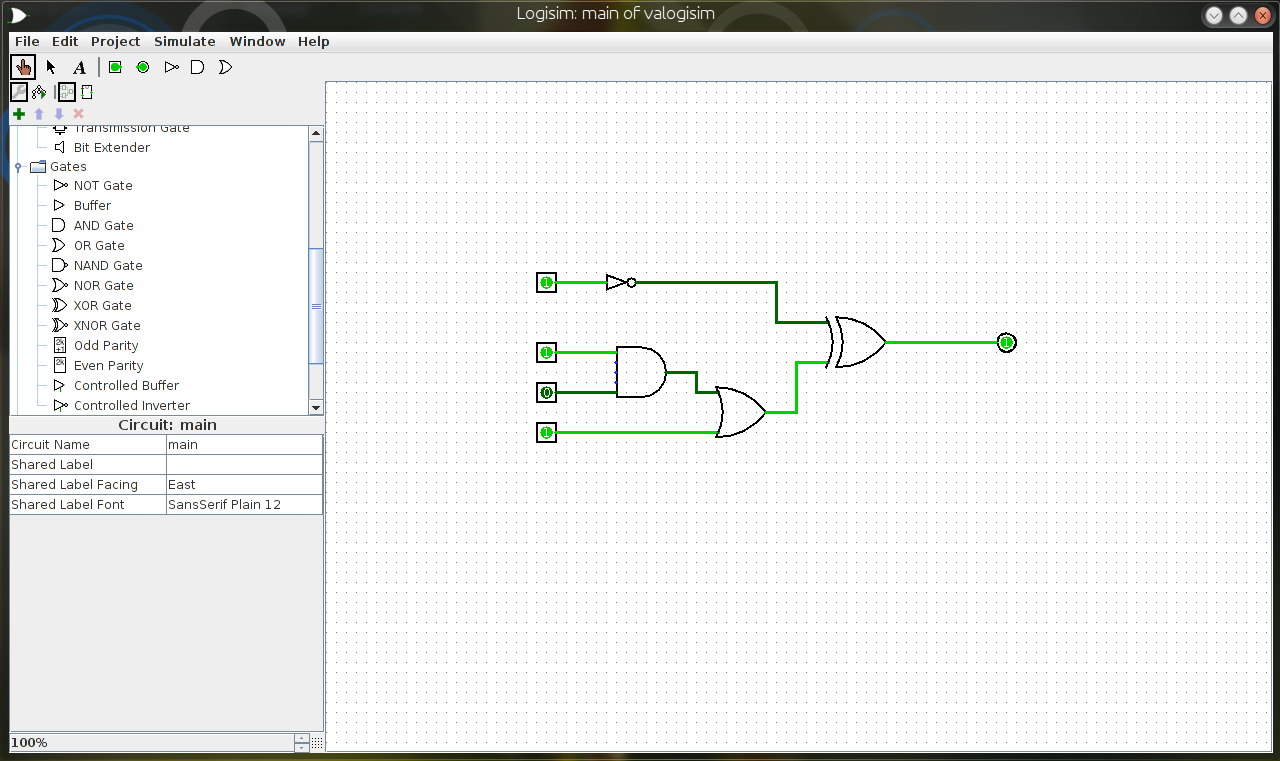
Task: Select XNOR Gate in the tree
Action: (107, 325)
